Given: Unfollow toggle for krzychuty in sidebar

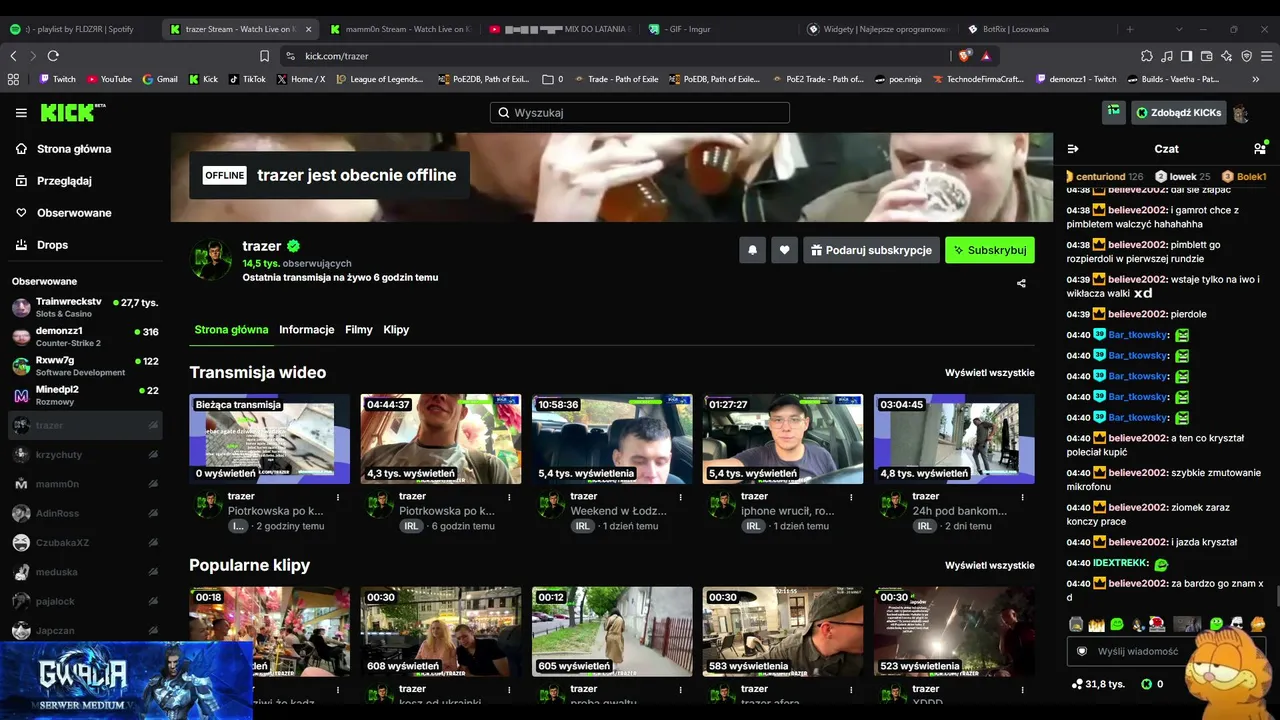Looking at the screenshot, I should coord(153,455).
